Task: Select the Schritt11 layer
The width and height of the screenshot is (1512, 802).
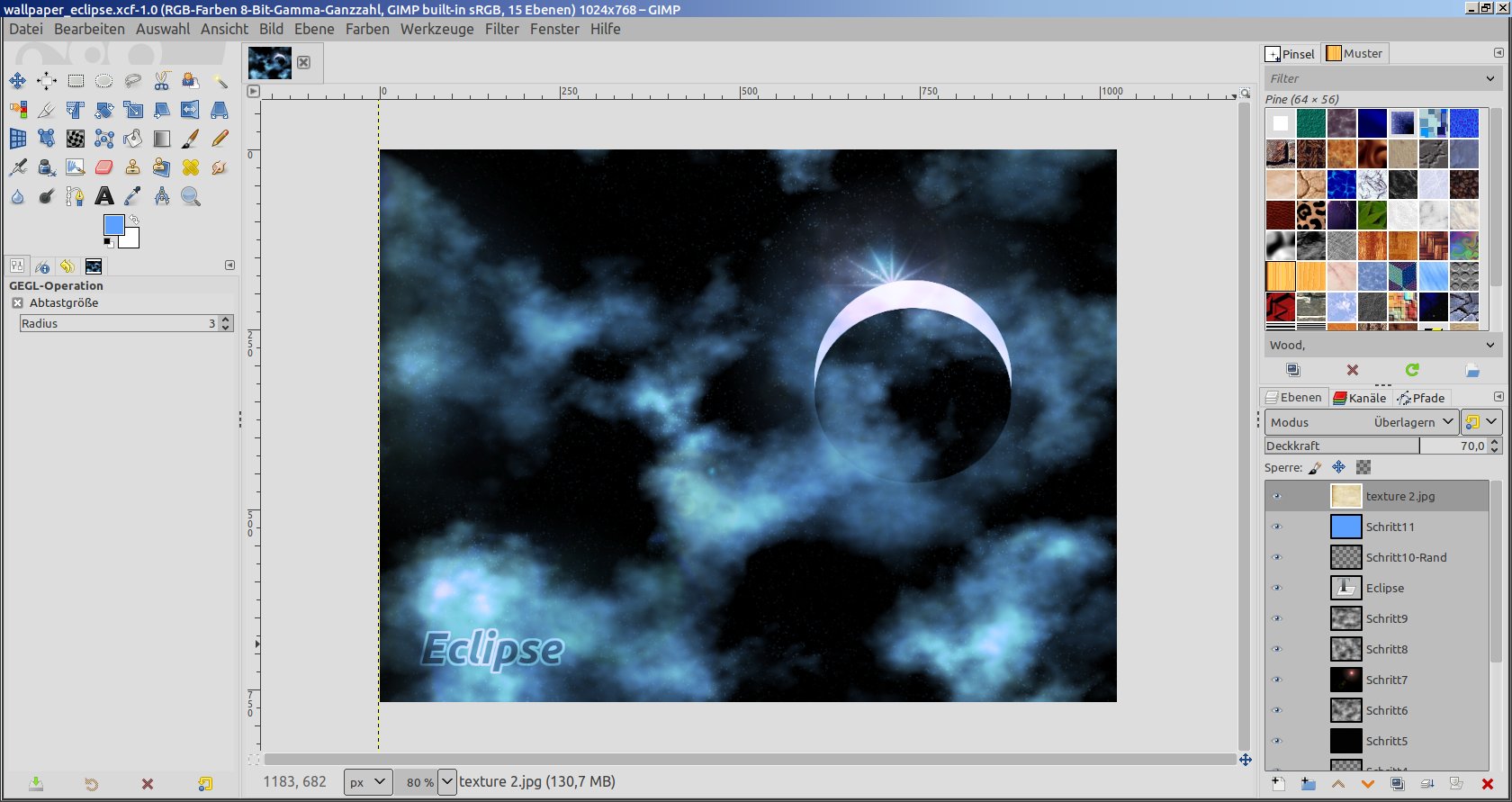Action: click(1390, 527)
